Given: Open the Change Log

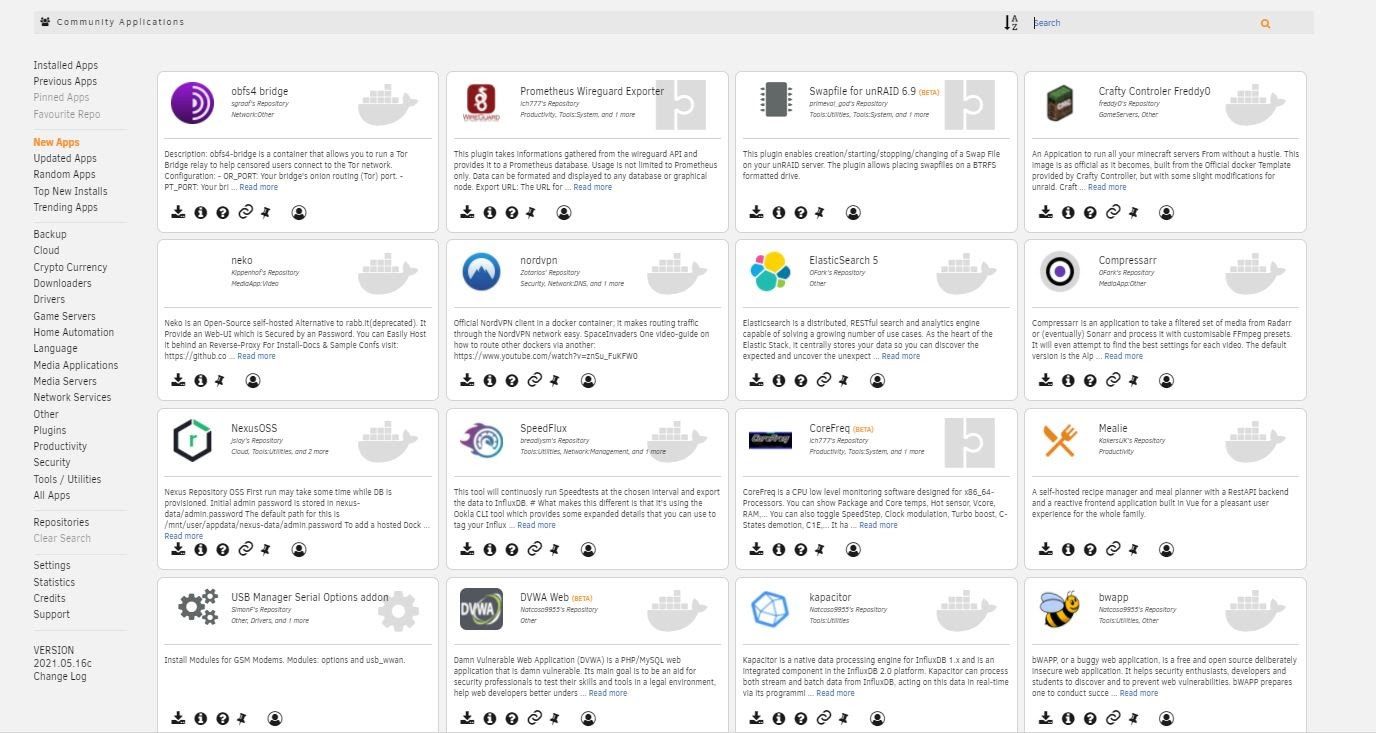Looking at the screenshot, I should click(x=60, y=676).
